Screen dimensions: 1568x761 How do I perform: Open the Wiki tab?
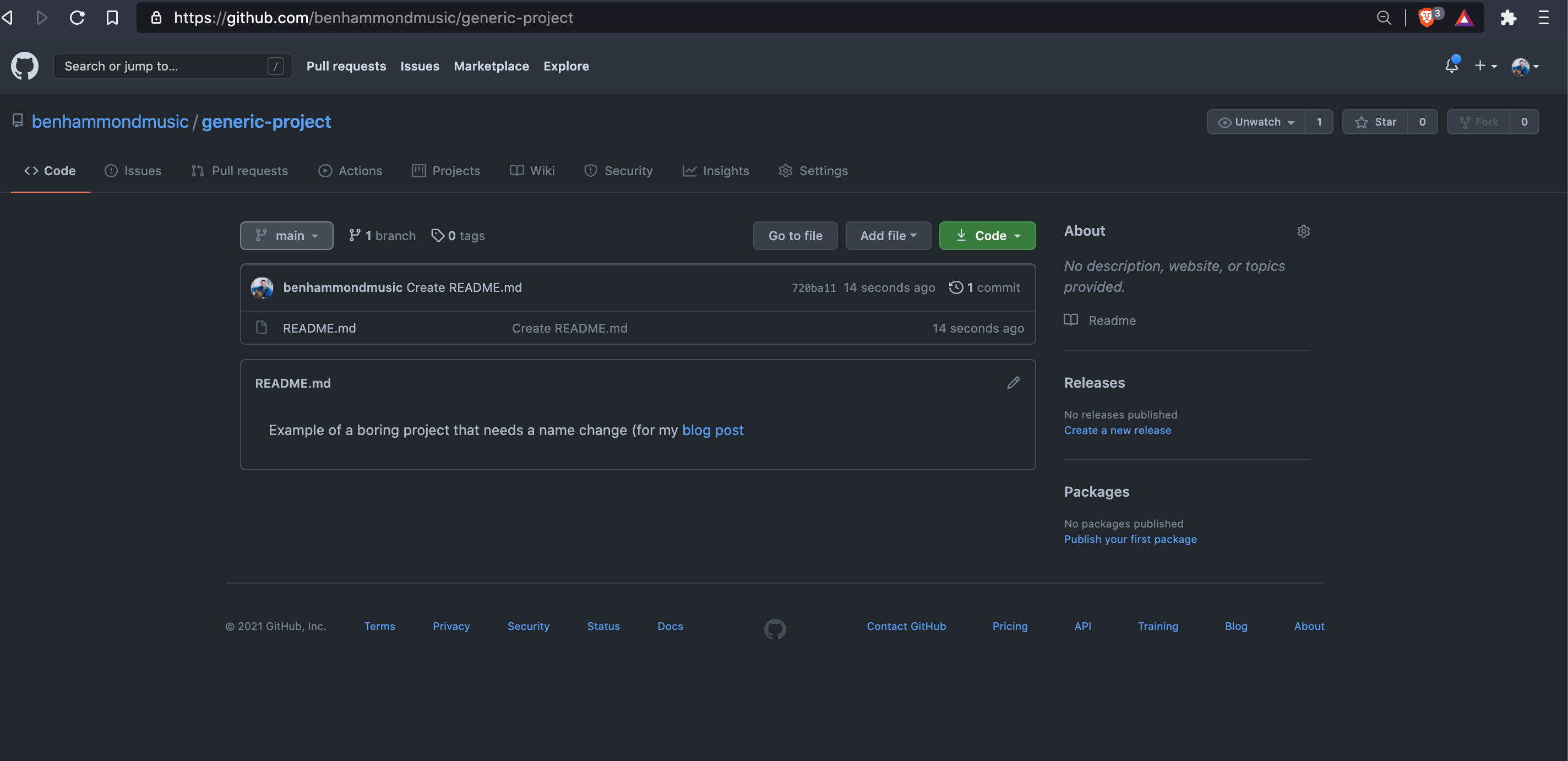[532, 171]
